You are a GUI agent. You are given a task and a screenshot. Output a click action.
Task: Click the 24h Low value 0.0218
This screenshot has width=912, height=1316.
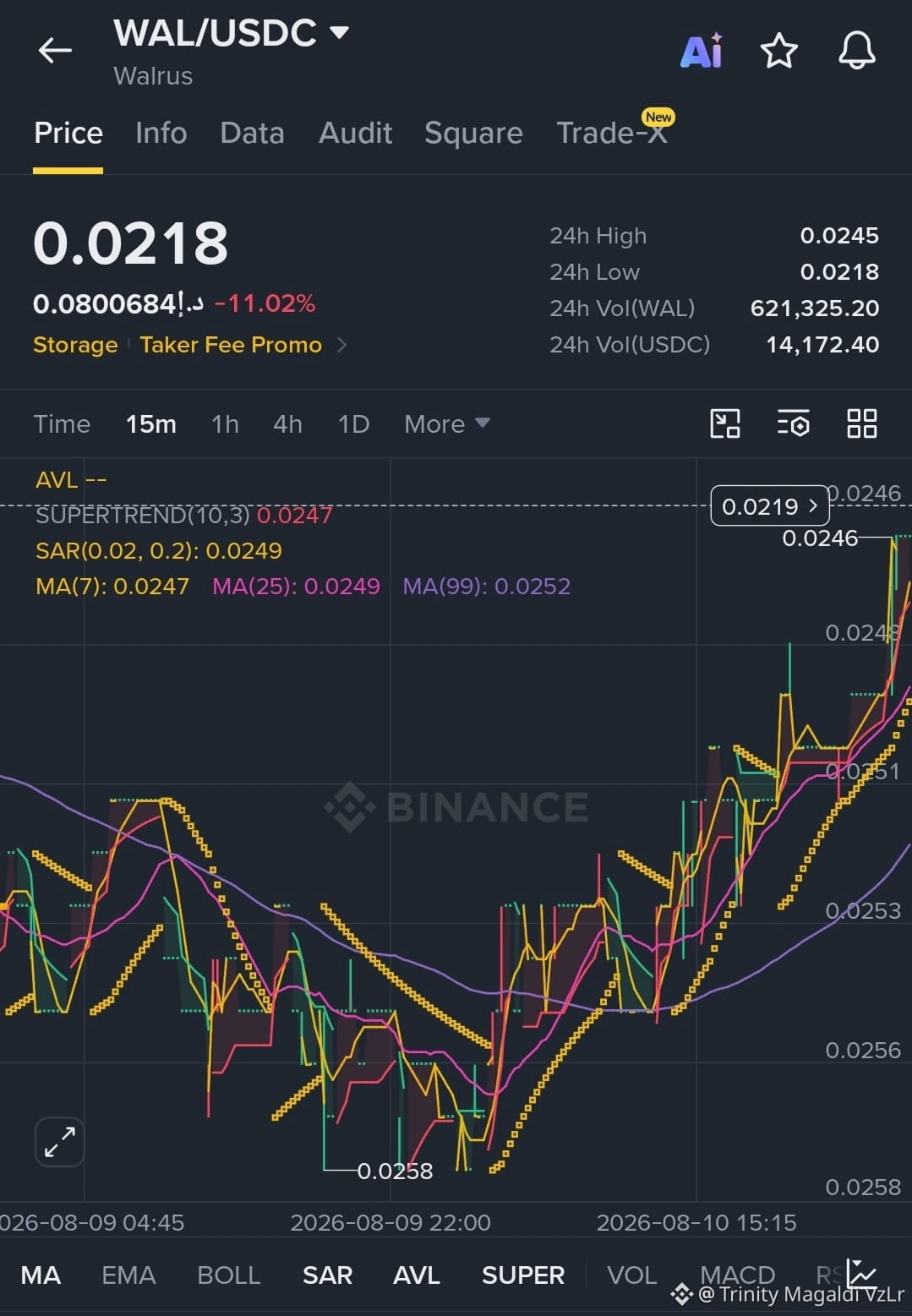pos(839,272)
